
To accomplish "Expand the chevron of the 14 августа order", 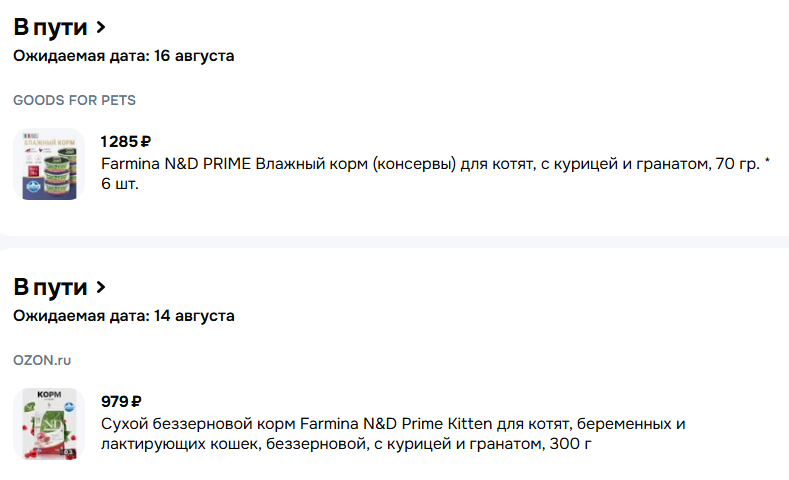I will tap(101, 287).
